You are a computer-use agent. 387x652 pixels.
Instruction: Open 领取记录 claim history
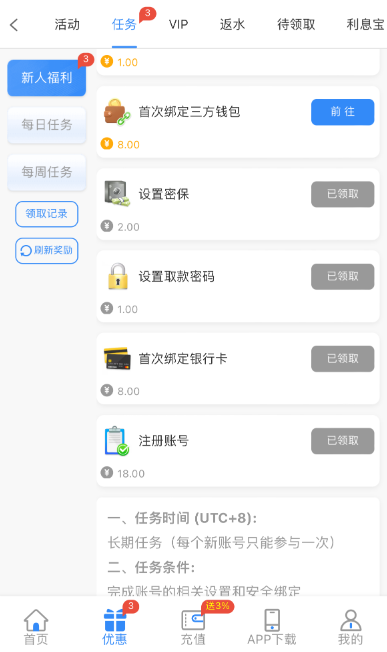tap(47, 214)
